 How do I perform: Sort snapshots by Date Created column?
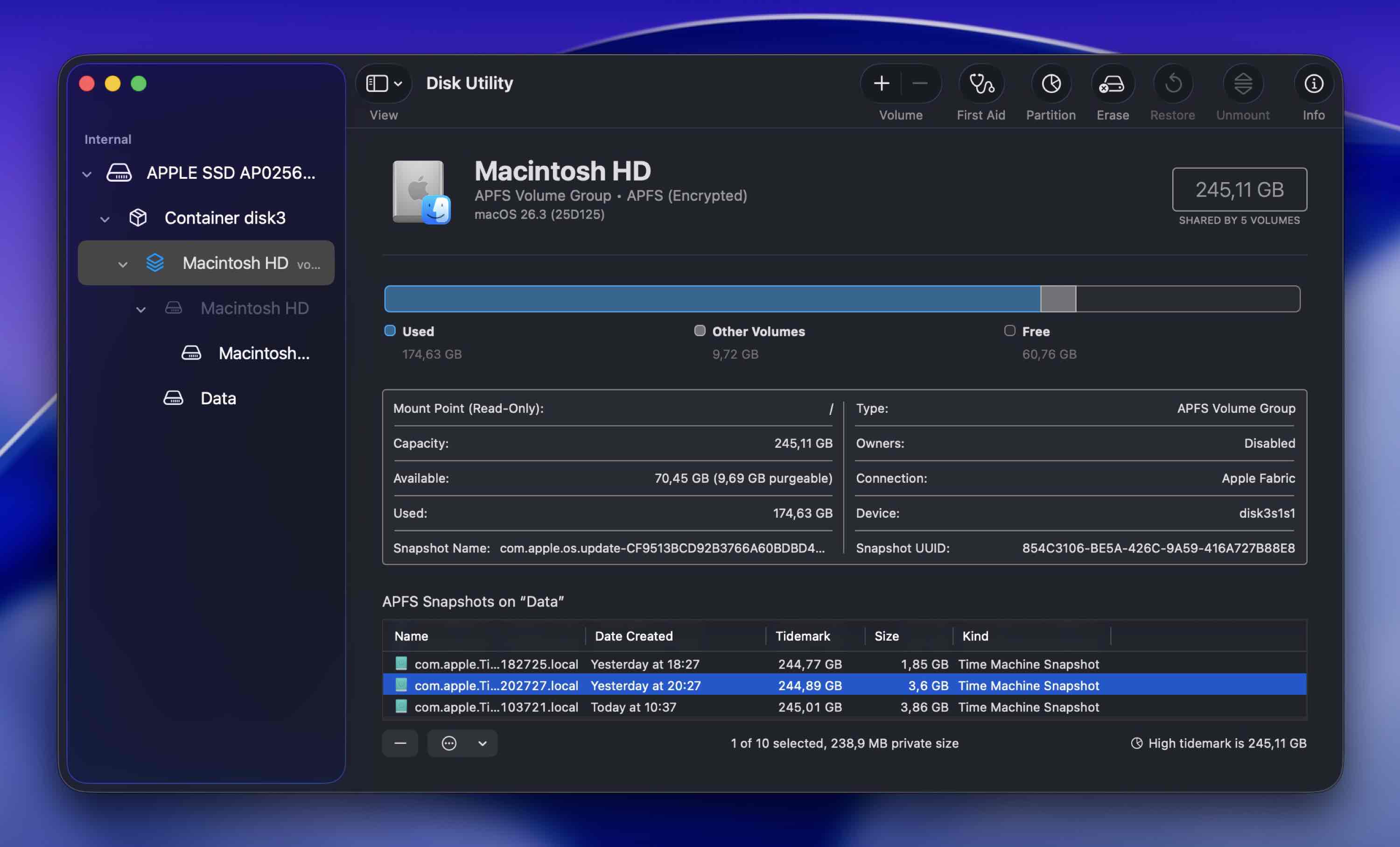click(x=634, y=635)
